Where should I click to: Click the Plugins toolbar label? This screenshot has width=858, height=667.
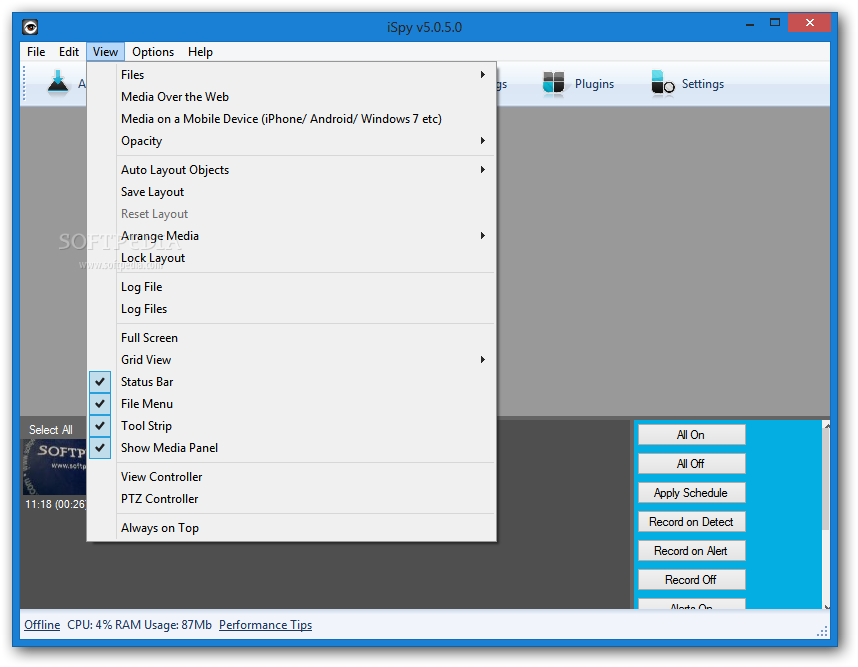pos(594,84)
